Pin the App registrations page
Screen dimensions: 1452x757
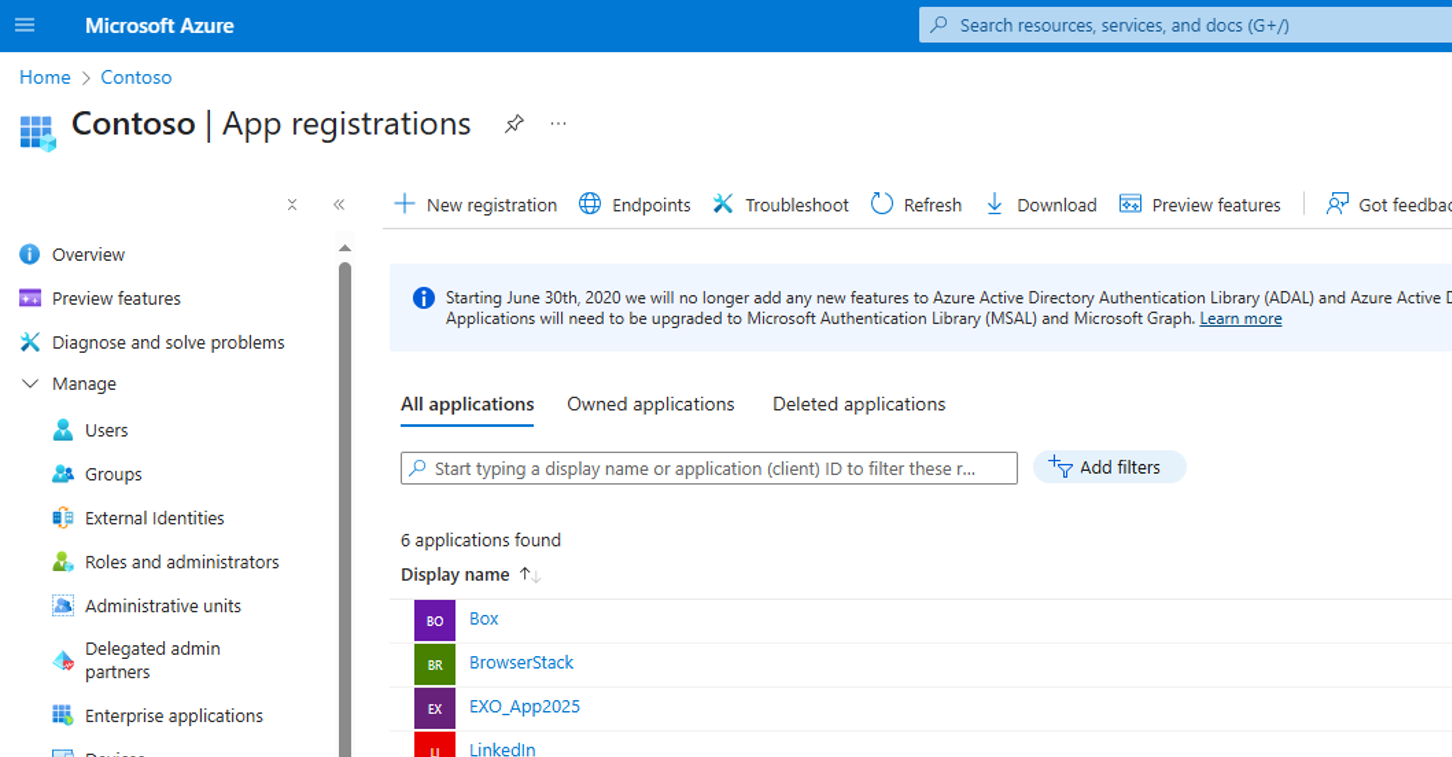[x=514, y=124]
